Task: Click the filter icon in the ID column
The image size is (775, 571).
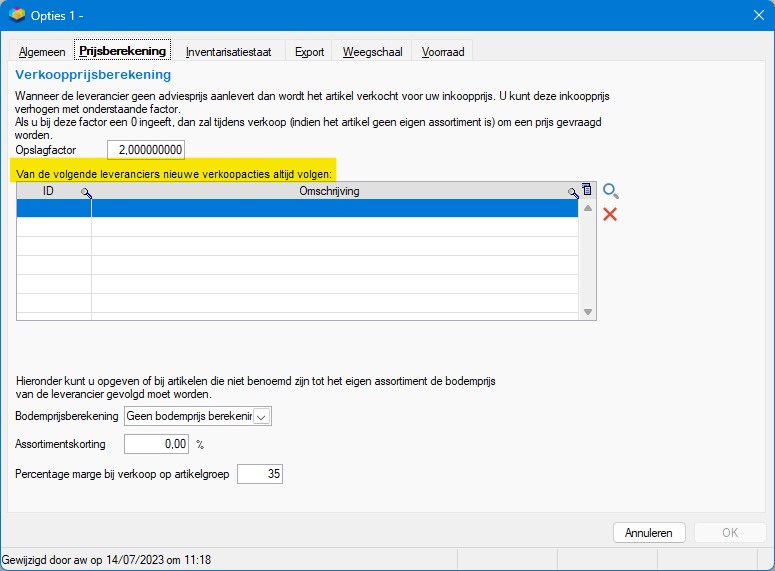Action: click(86, 193)
